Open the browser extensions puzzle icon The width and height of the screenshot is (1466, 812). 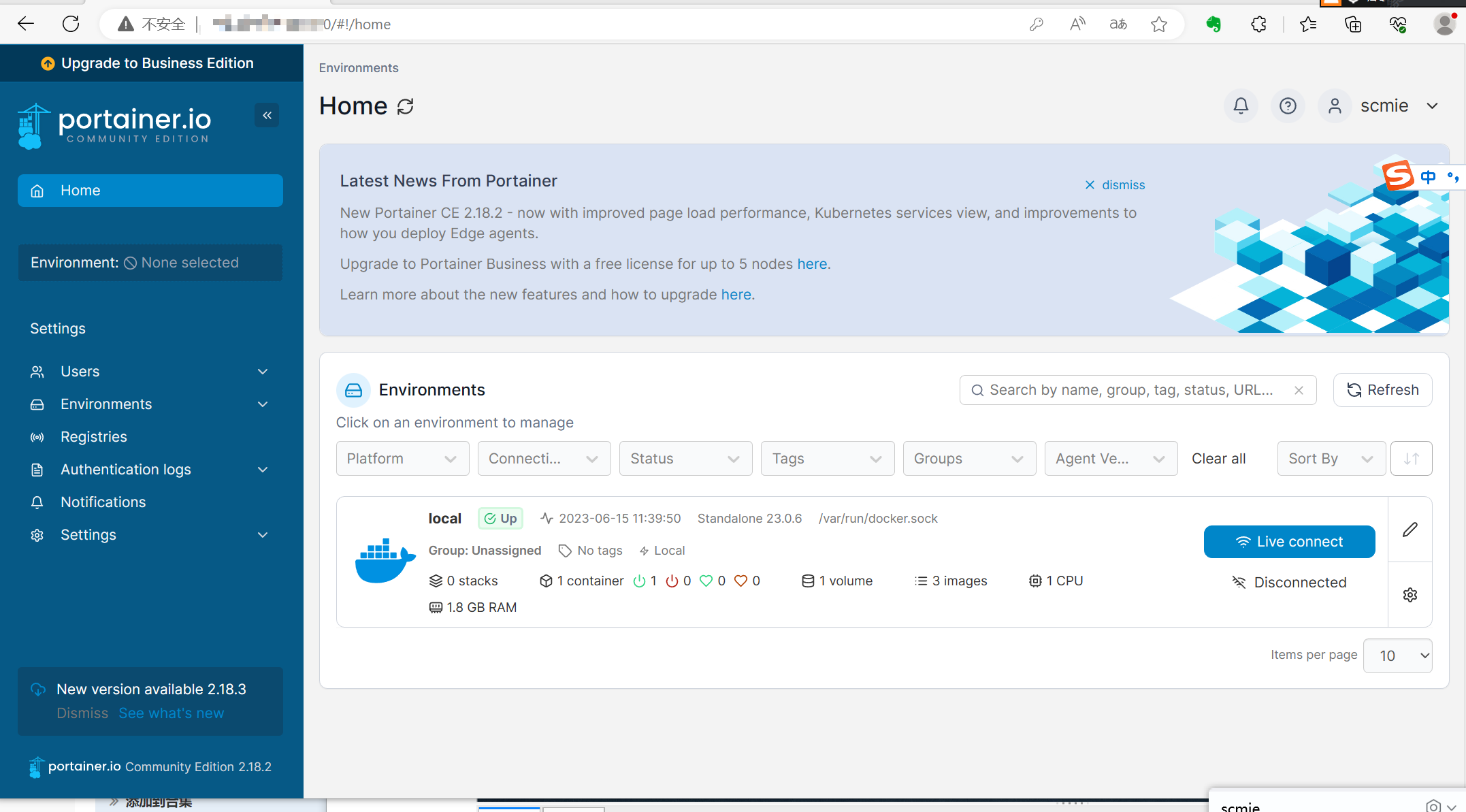(x=1258, y=25)
